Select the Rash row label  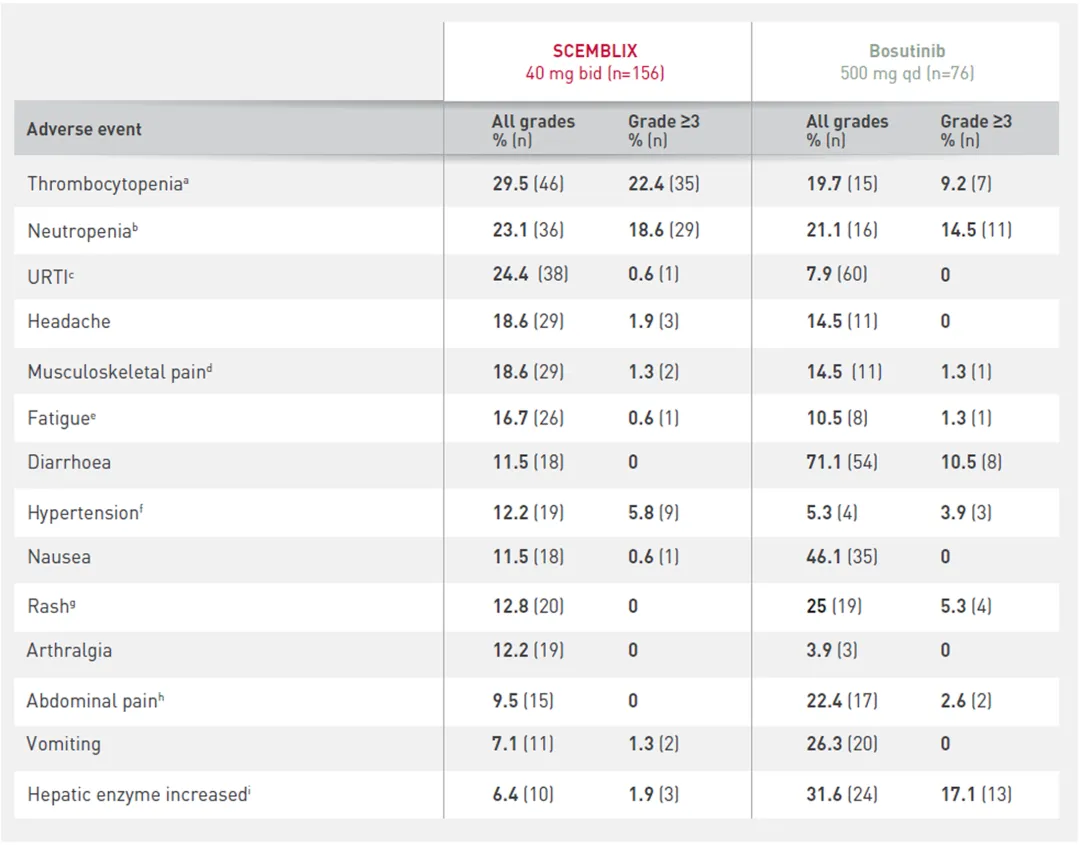(x=50, y=606)
